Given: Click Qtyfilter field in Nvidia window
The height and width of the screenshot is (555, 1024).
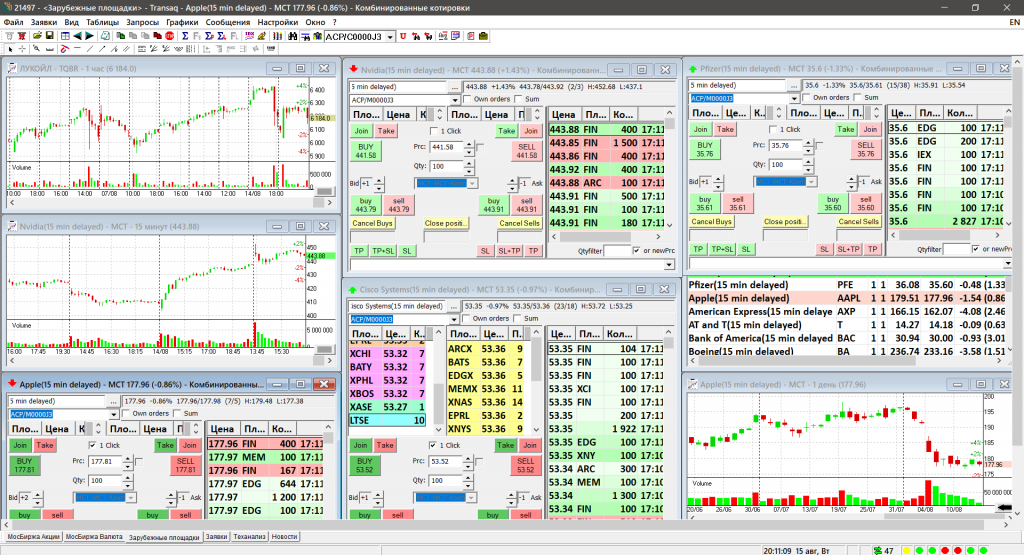Looking at the screenshot, I should point(617,251).
